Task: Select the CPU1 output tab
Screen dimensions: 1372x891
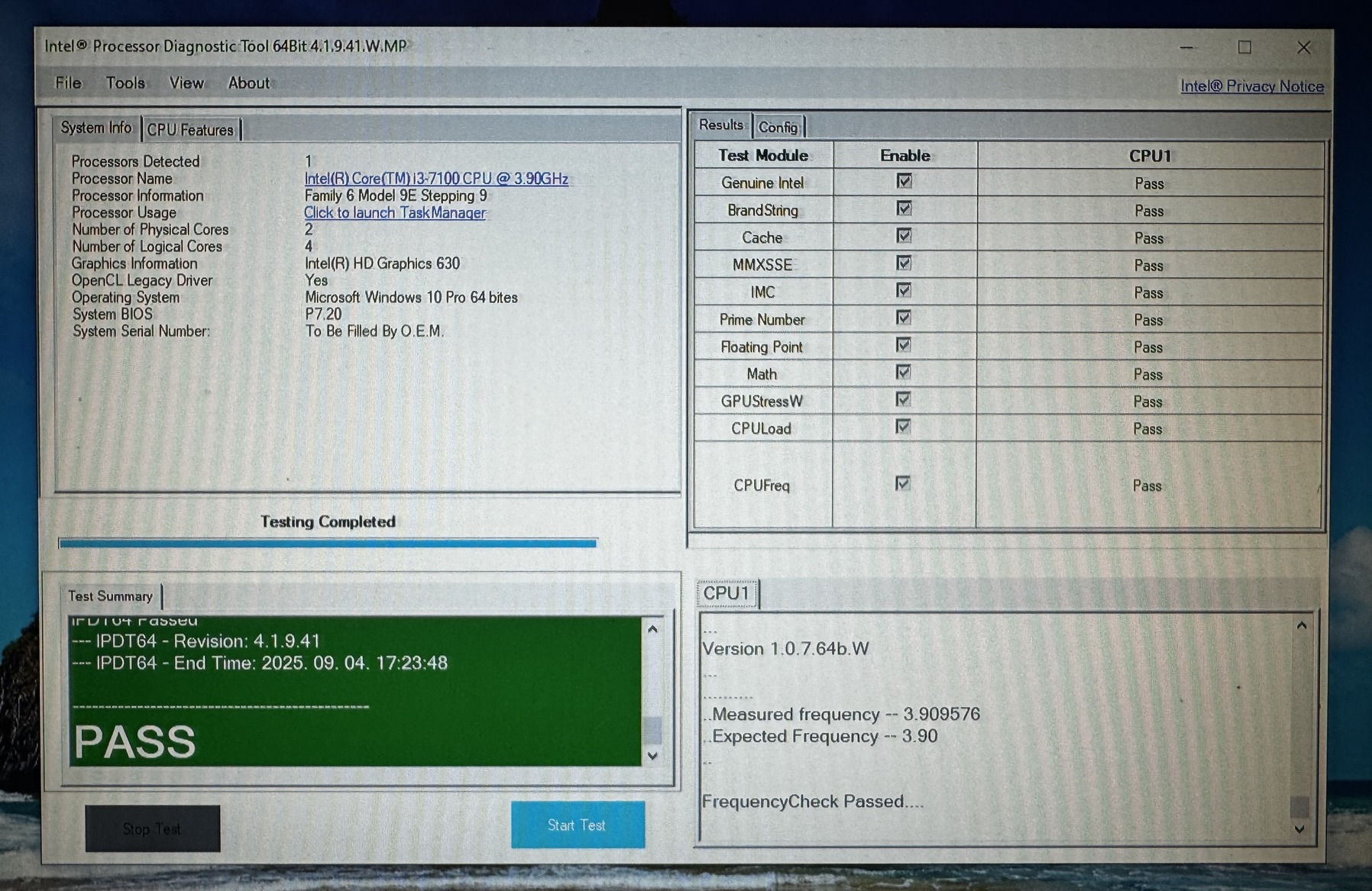Action: (x=726, y=593)
